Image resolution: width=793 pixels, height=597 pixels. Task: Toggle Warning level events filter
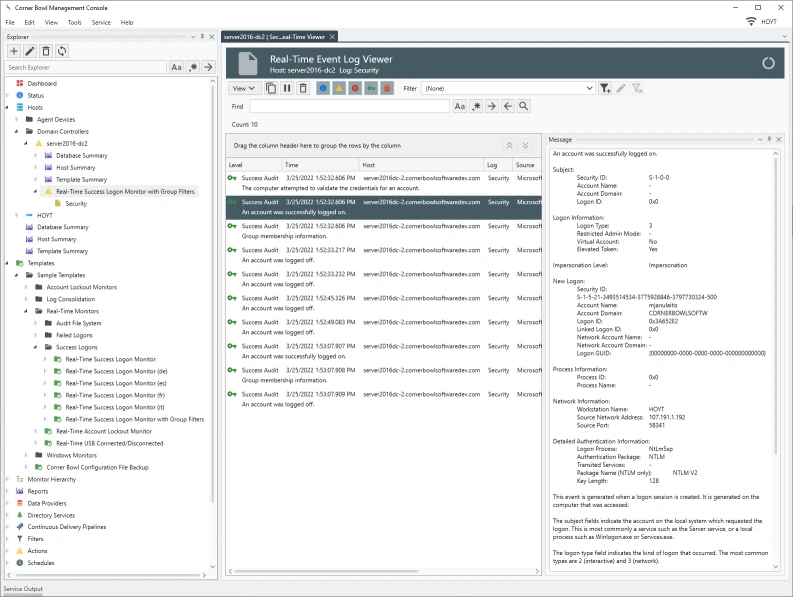coord(339,89)
